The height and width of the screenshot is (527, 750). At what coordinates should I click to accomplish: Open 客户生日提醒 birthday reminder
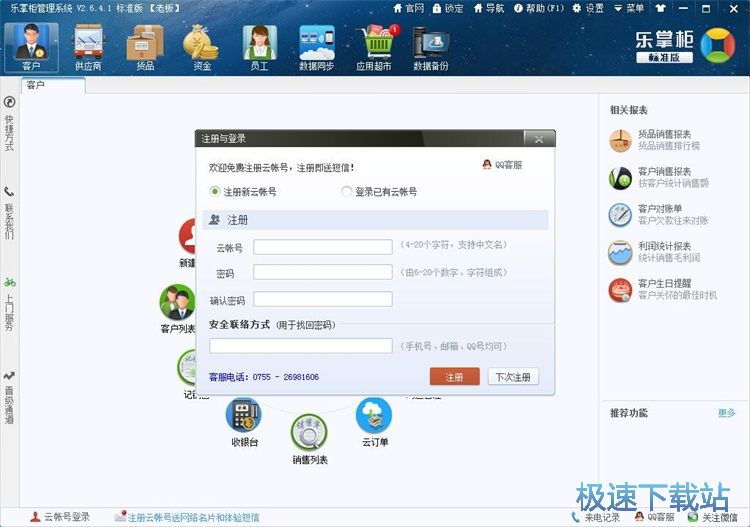pos(663,289)
